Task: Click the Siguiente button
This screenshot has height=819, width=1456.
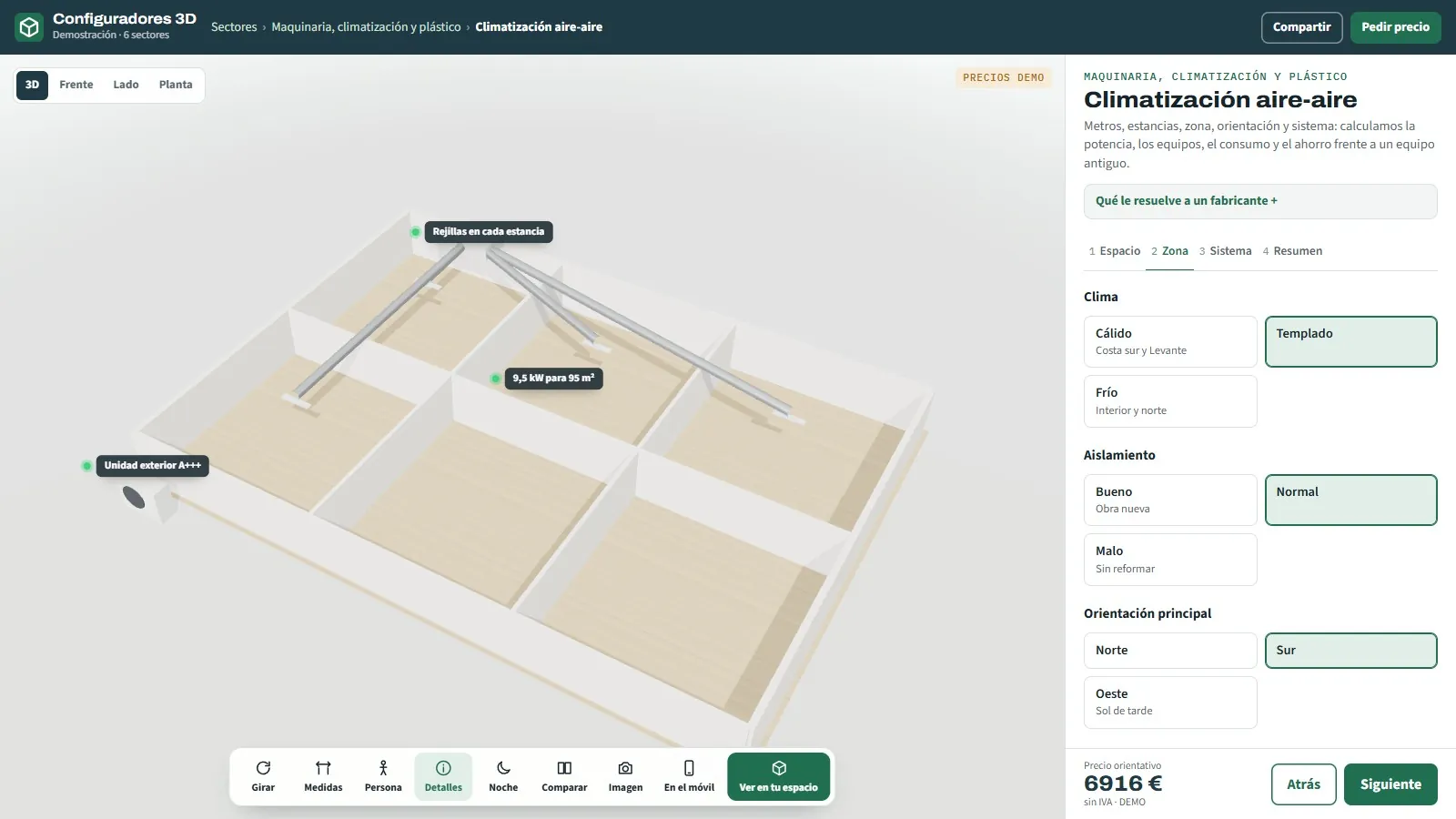Action: point(1390,784)
